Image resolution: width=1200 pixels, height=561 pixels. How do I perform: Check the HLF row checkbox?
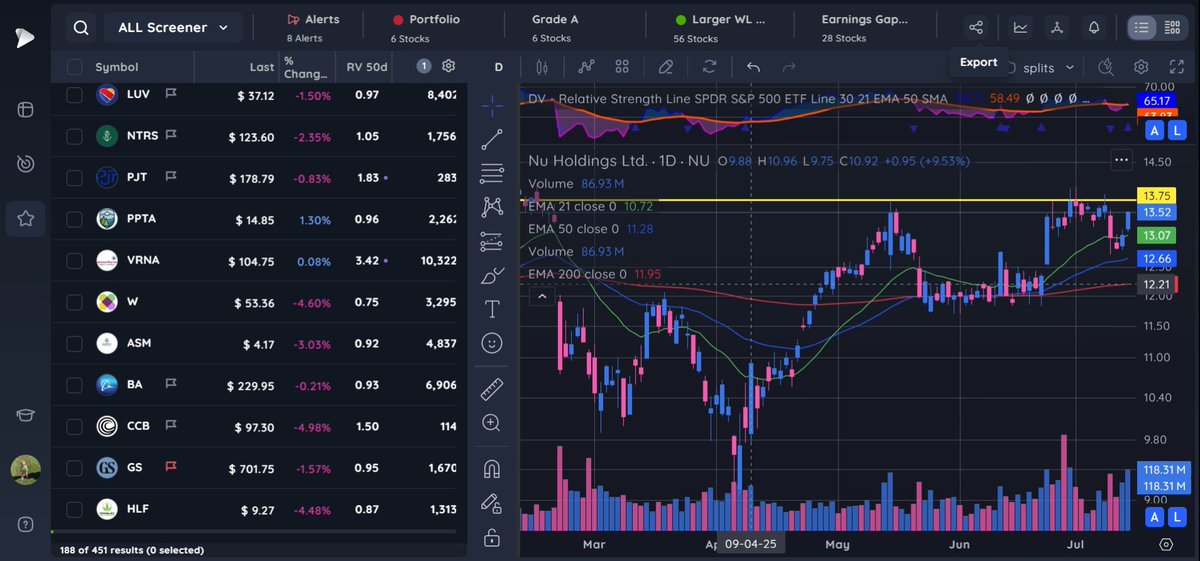pos(75,508)
